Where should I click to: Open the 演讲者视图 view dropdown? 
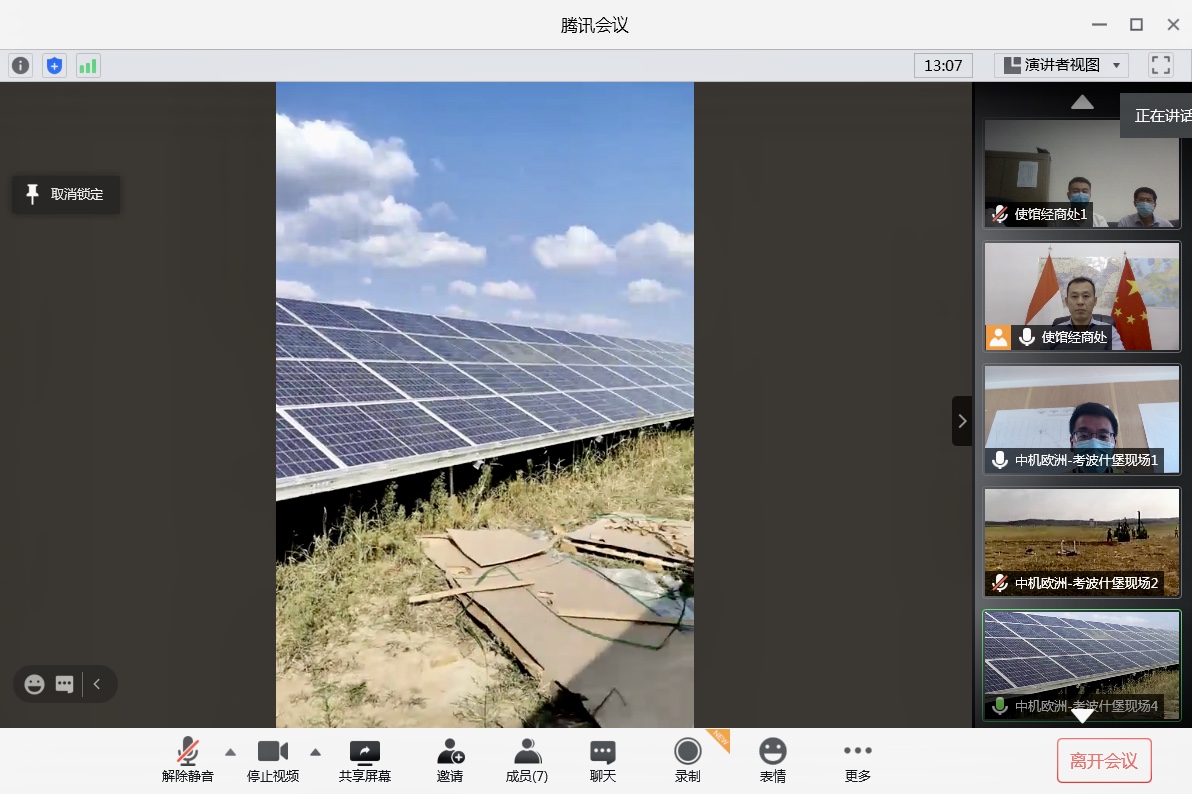(1061, 65)
